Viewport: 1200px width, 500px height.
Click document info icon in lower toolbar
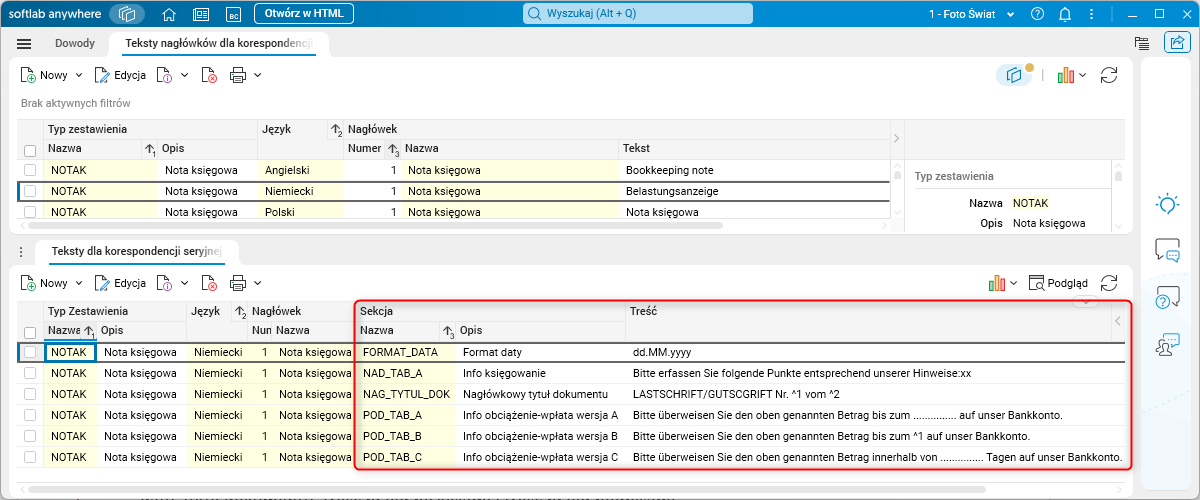(164, 283)
